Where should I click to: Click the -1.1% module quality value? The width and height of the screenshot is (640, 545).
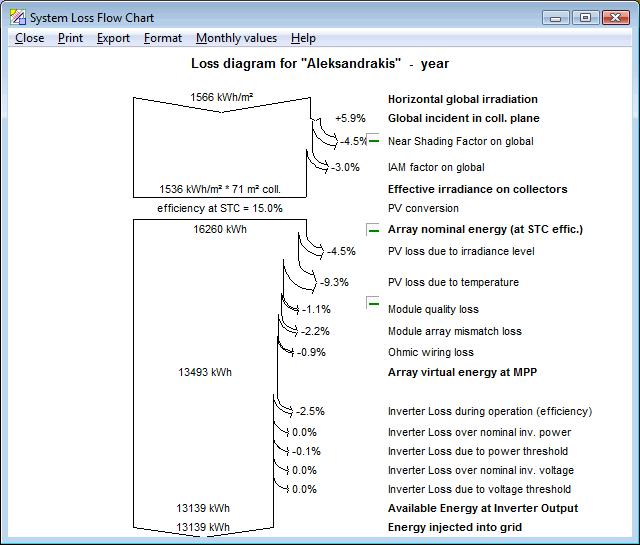(x=316, y=309)
